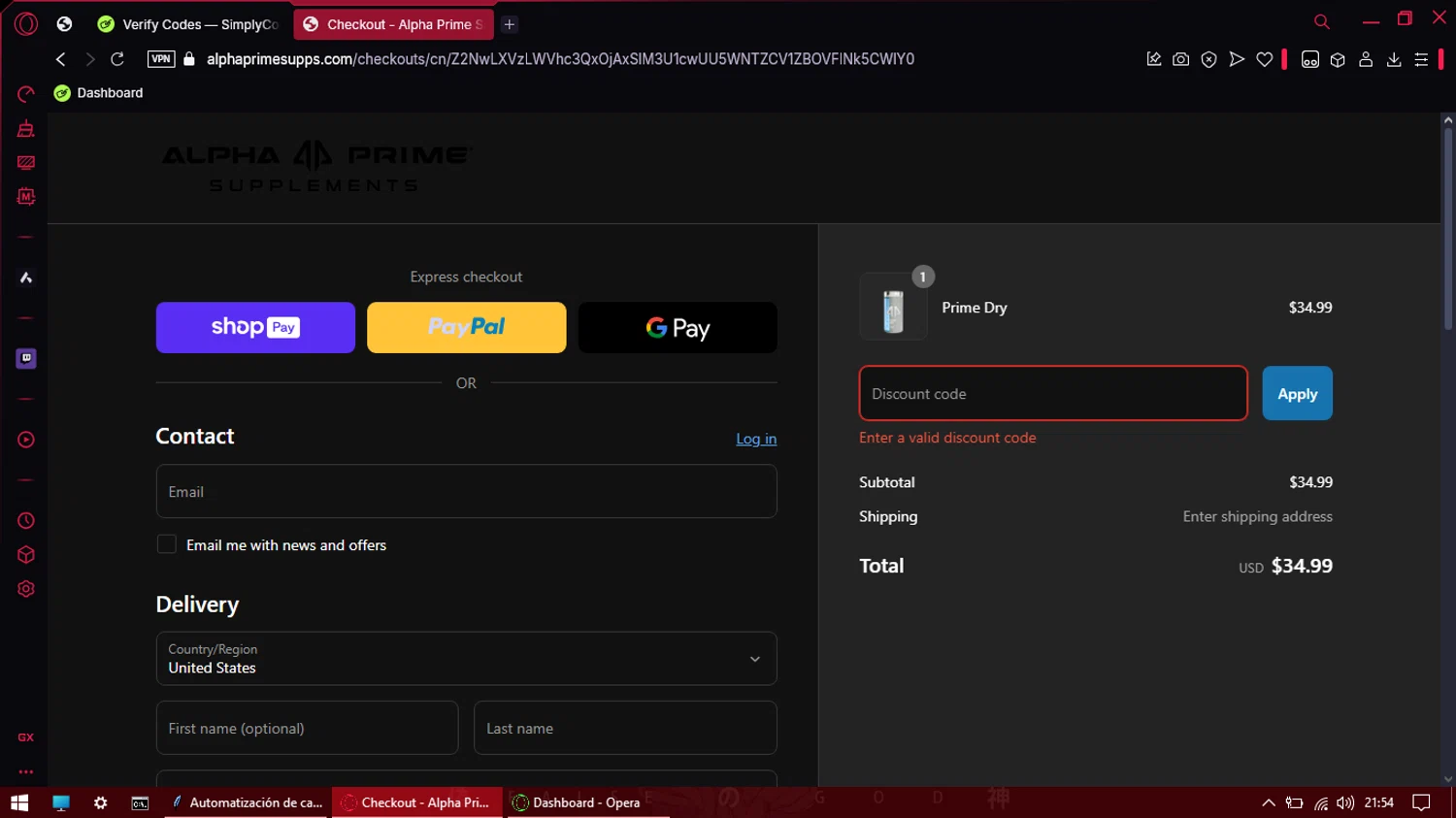1456x818 pixels.
Task: Switch to Verify Codes SimplyCodes tab
Action: point(188,24)
